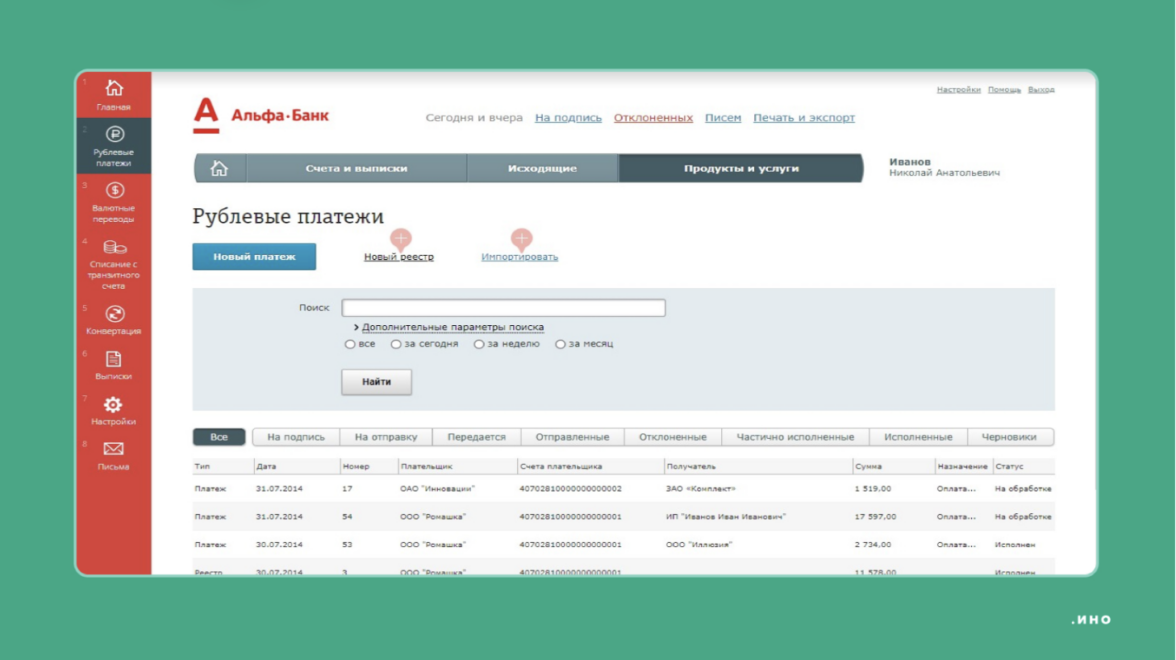Viewport: 1176px width, 660px height.
Task: Open the Счета и выписки menu tab
Action: (356, 169)
